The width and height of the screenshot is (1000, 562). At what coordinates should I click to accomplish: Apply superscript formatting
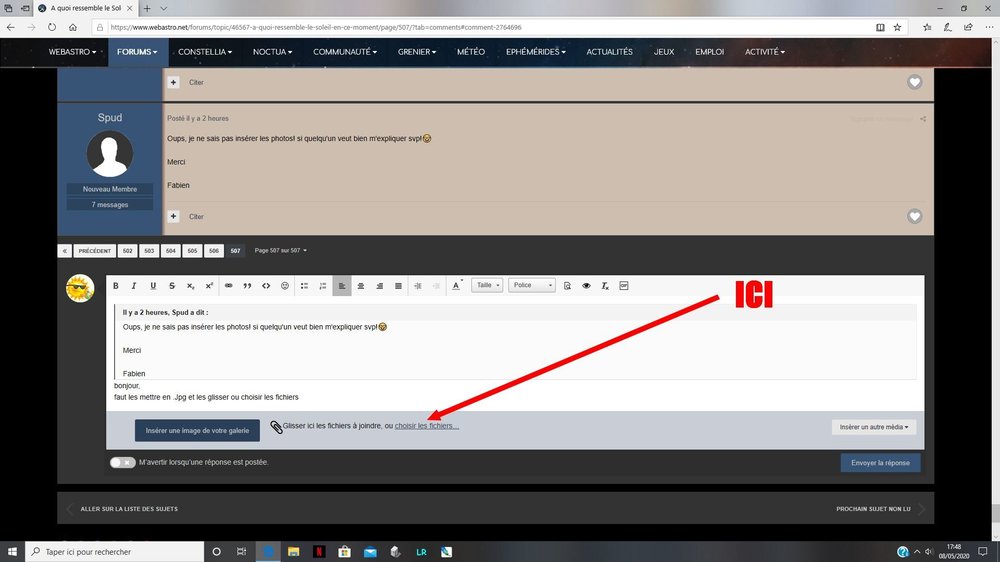[x=209, y=286]
